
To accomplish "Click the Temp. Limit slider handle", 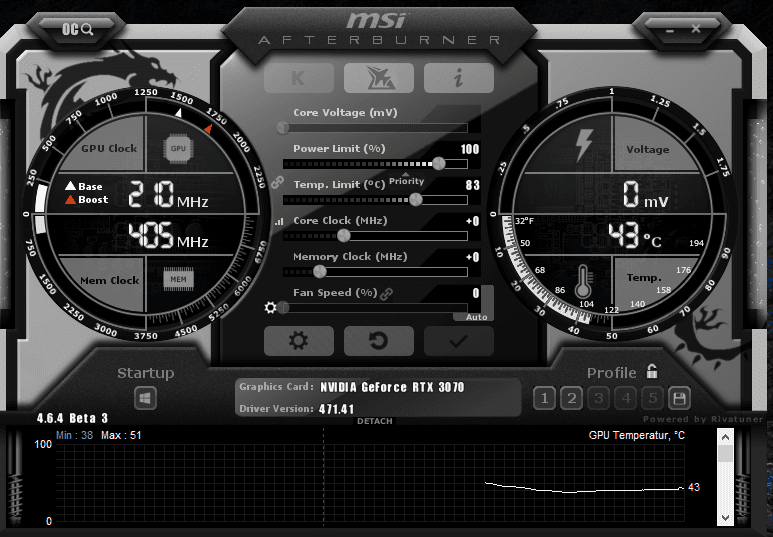I will pyautogui.click(x=416, y=199).
